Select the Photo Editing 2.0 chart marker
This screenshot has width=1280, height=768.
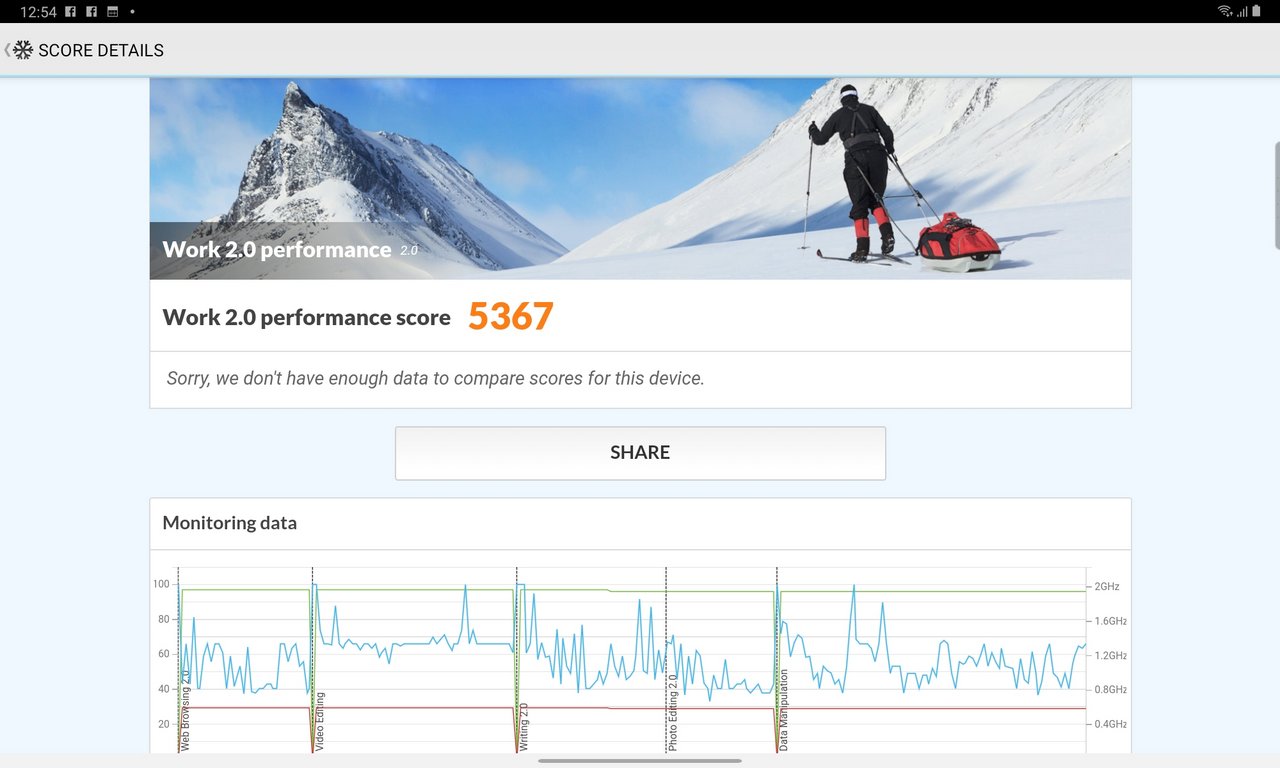[673, 712]
